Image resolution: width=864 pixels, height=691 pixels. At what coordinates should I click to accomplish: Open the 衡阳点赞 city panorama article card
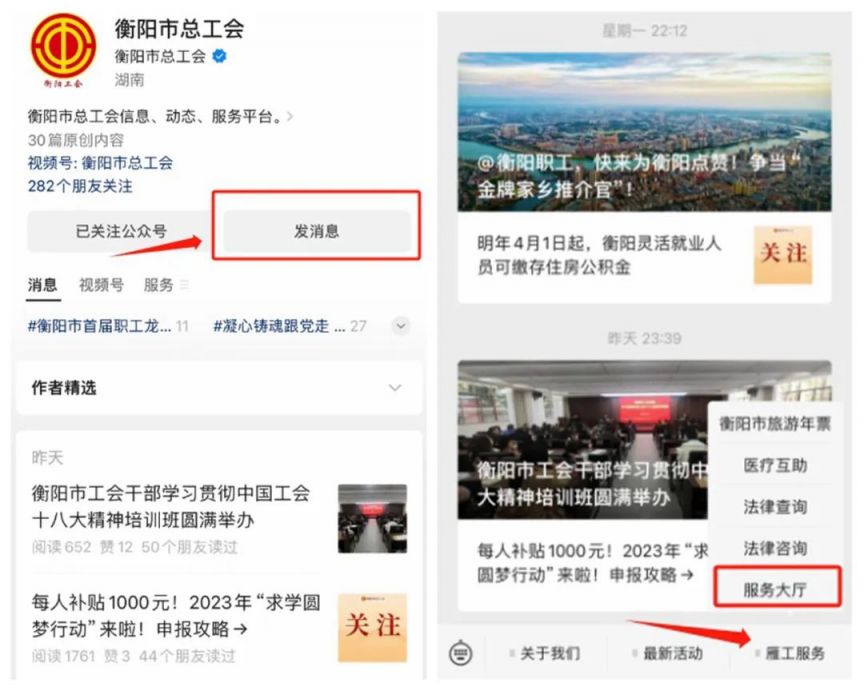(644, 132)
